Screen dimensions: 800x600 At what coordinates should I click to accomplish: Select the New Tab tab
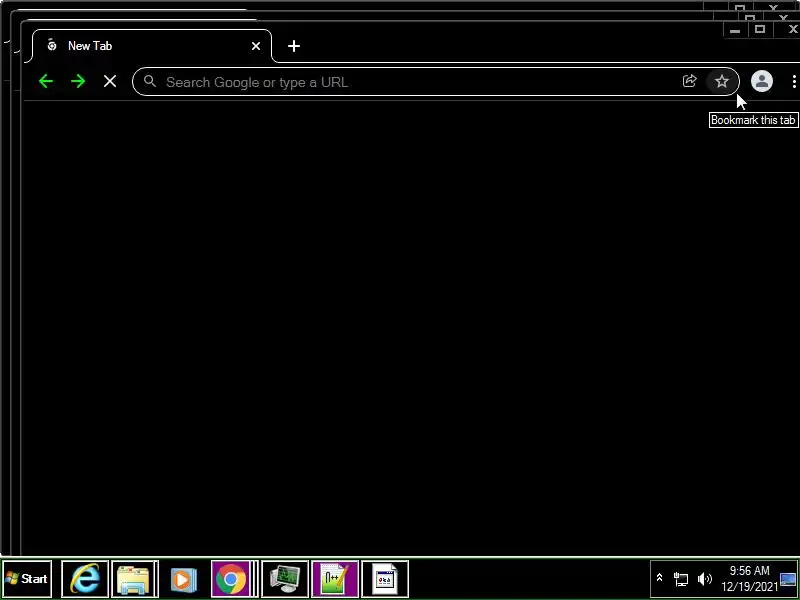[x=151, y=46]
